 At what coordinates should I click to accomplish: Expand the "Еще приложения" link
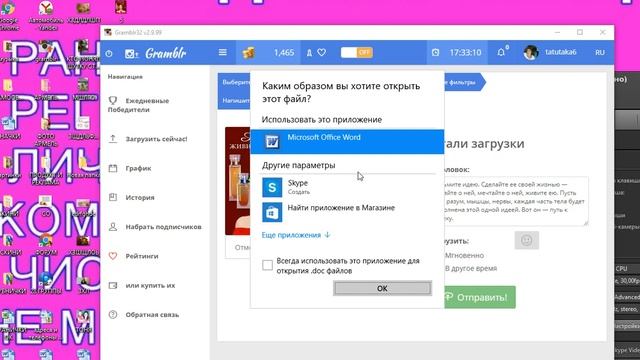[296, 235]
